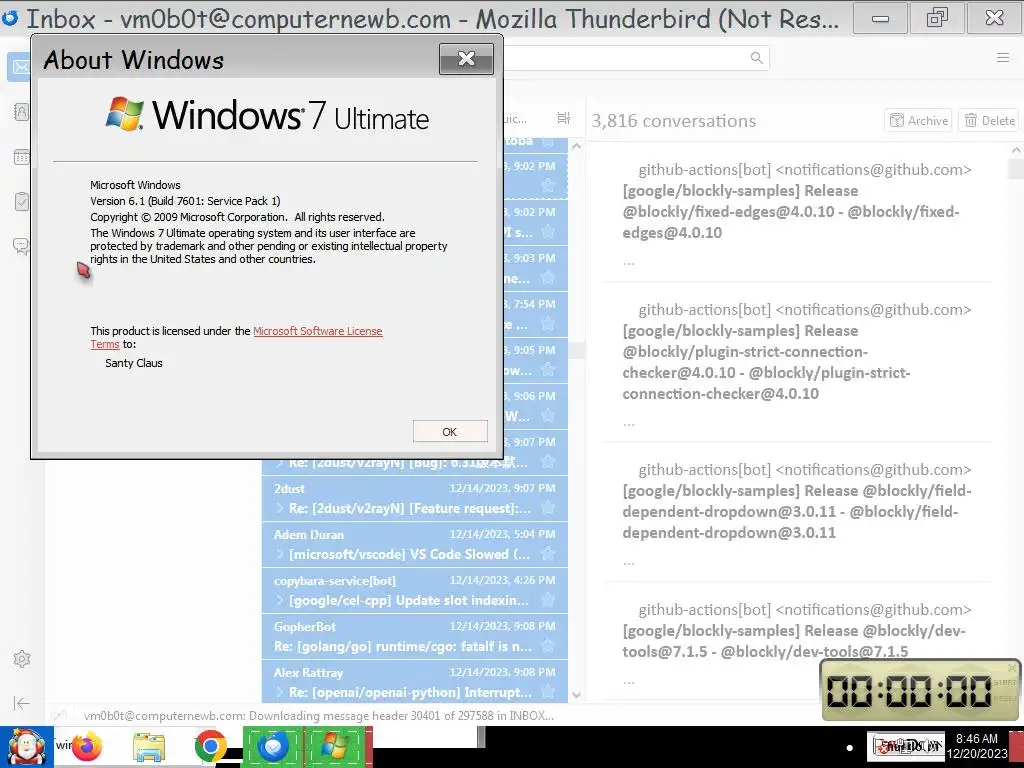Viewport: 1024px width, 768px height.
Task: Open the Tasks space in Thunderbird sidebar
Action: (21, 201)
